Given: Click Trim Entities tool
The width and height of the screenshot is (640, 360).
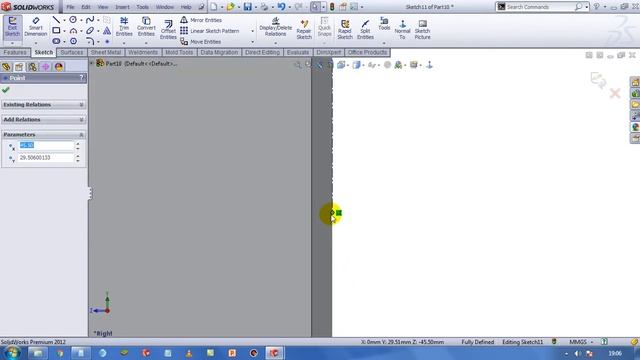Looking at the screenshot, I should tap(124, 27).
